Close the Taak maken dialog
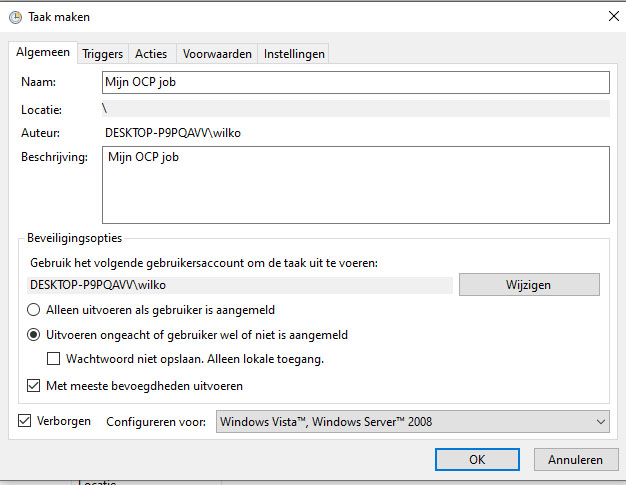Screen dimensions: 626x485 click(x=614, y=16)
